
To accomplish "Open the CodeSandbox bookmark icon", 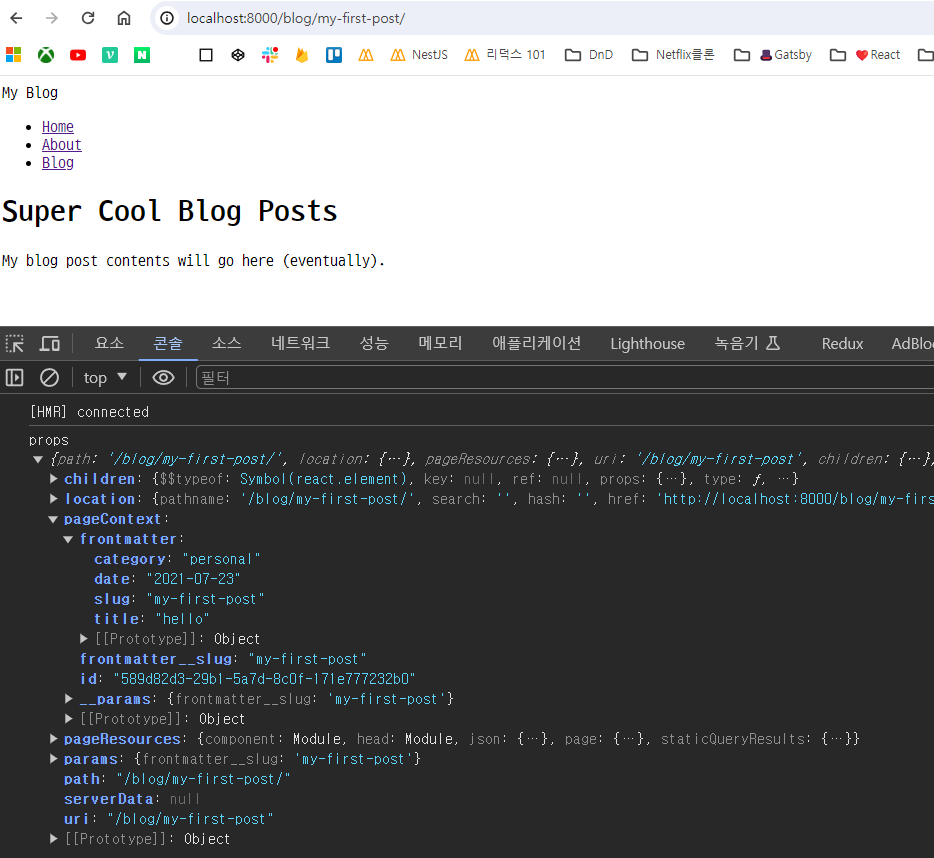I will (238, 55).
